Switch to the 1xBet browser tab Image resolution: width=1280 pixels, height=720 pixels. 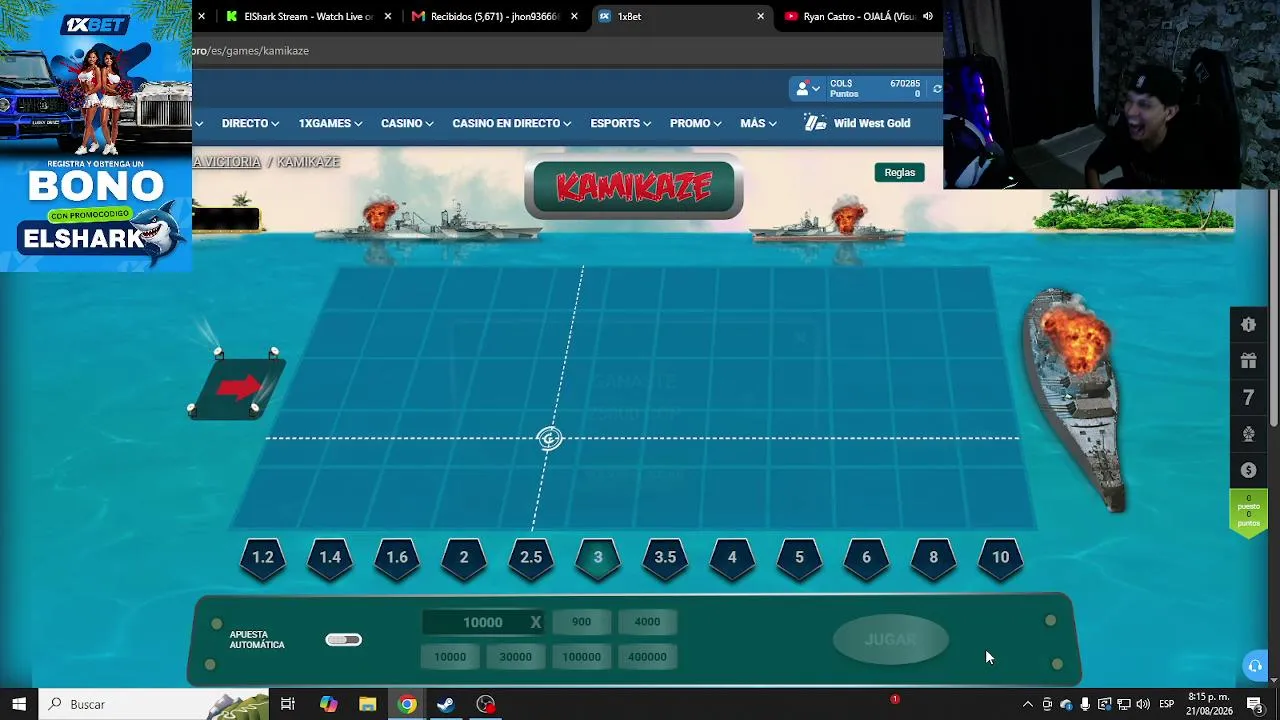[682, 16]
